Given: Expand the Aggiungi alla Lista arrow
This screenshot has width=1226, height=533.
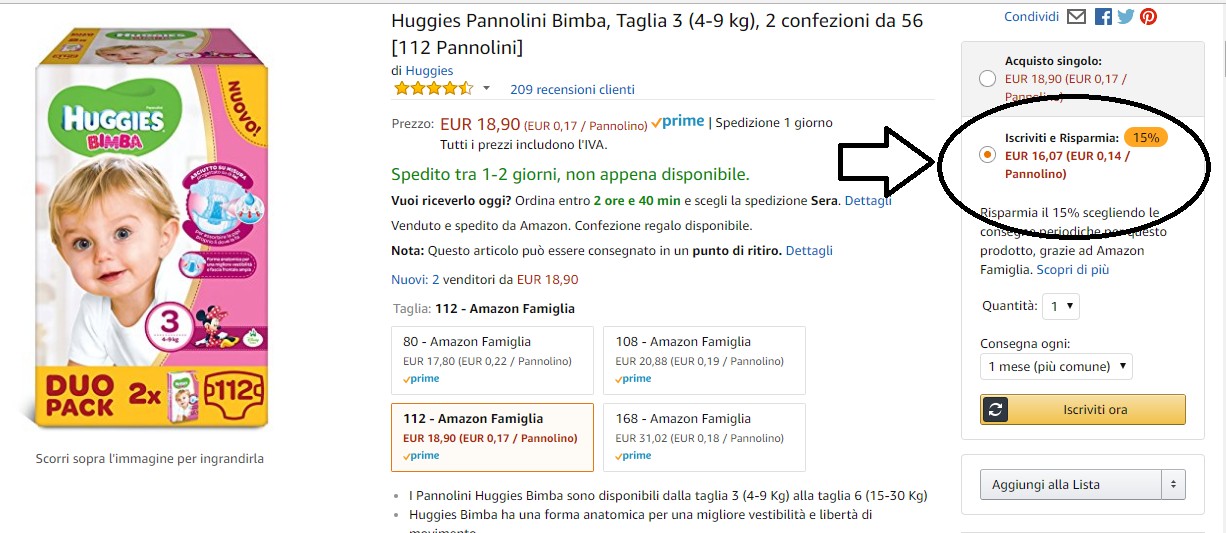Looking at the screenshot, I should point(1174,485).
